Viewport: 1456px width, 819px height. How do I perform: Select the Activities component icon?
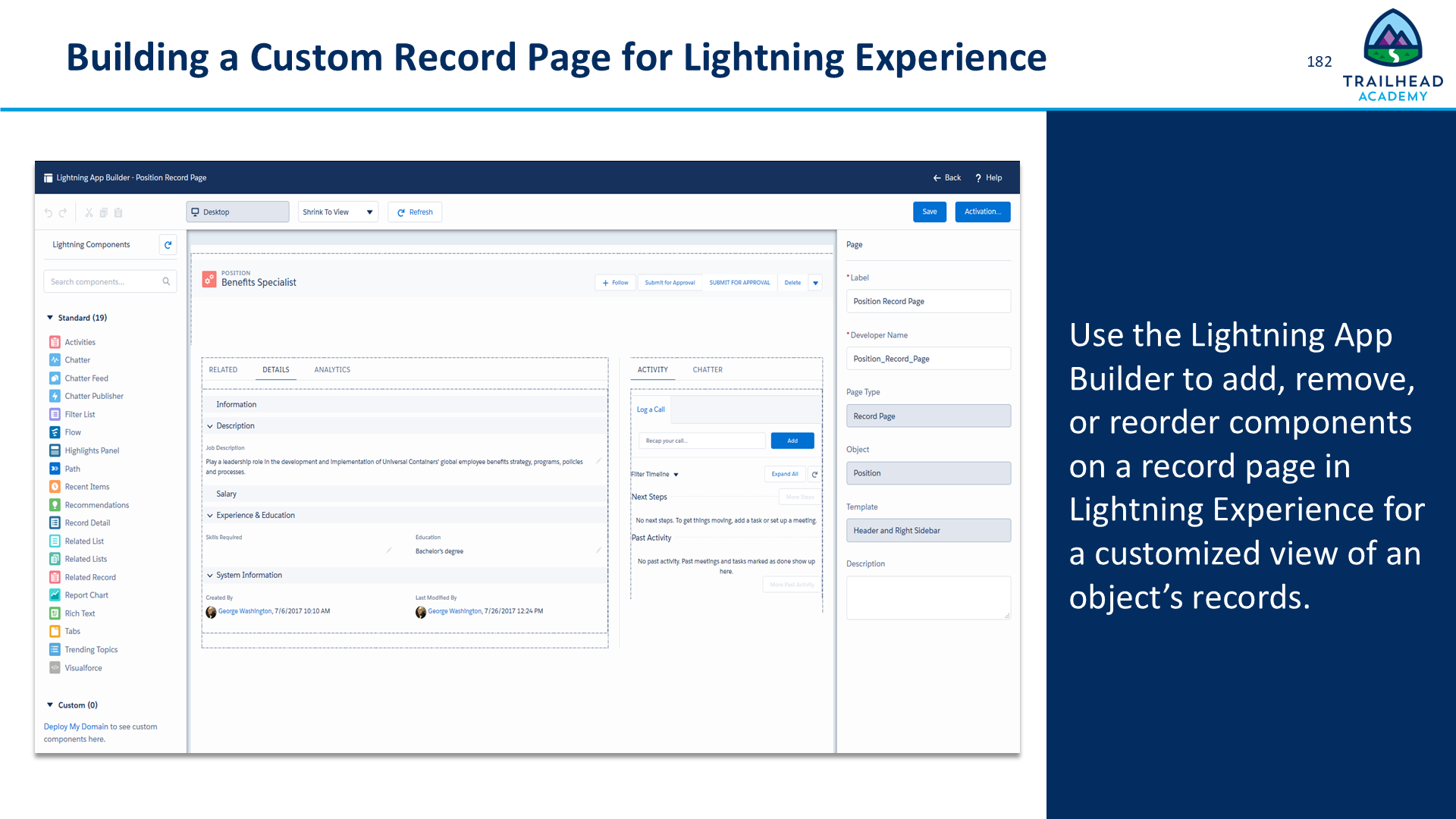tap(55, 342)
